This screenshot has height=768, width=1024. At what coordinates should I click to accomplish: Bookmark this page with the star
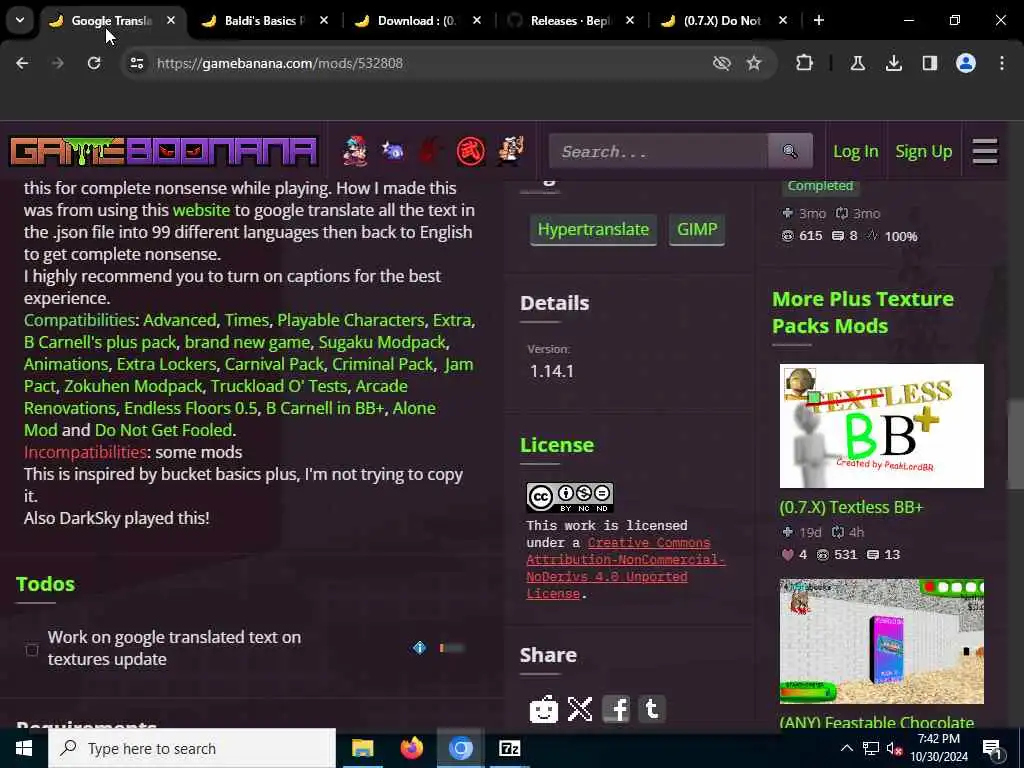(754, 63)
